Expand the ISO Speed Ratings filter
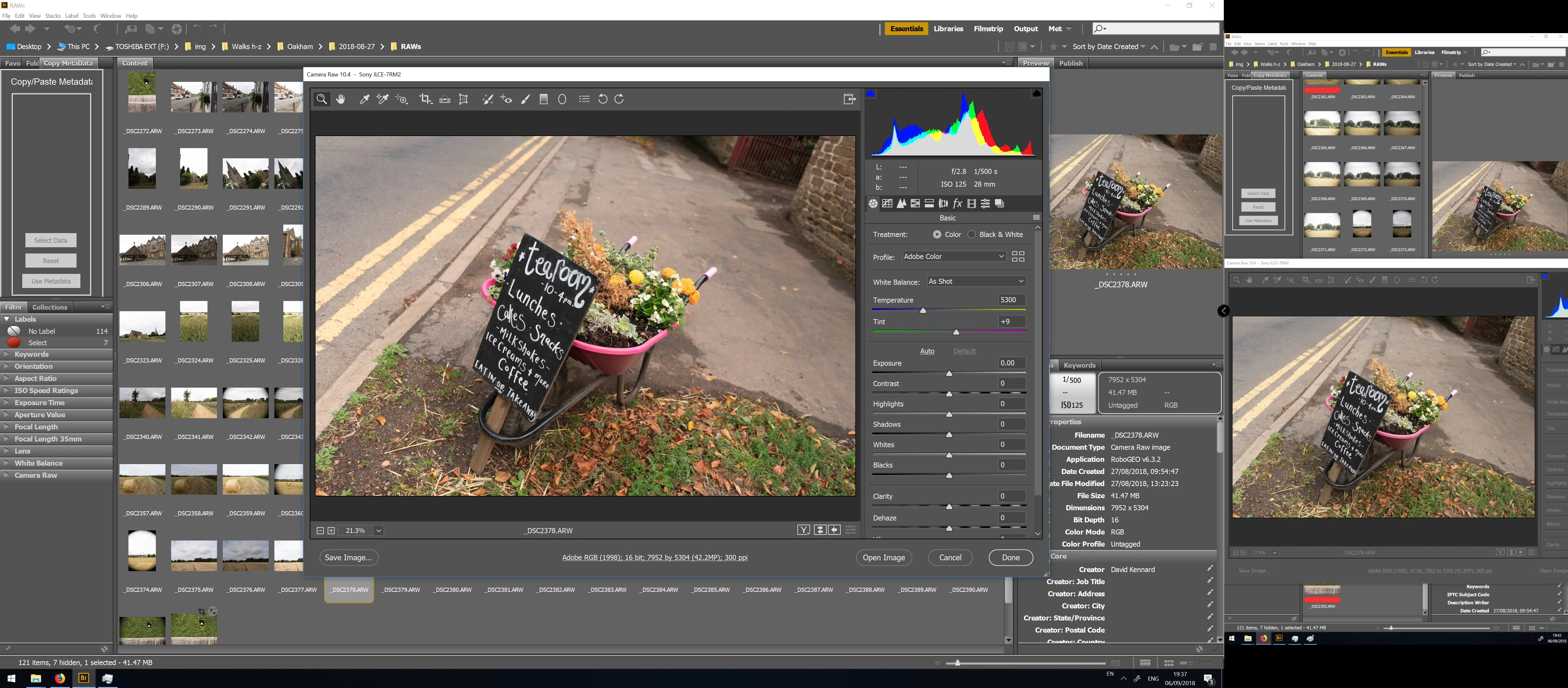 point(46,391)
